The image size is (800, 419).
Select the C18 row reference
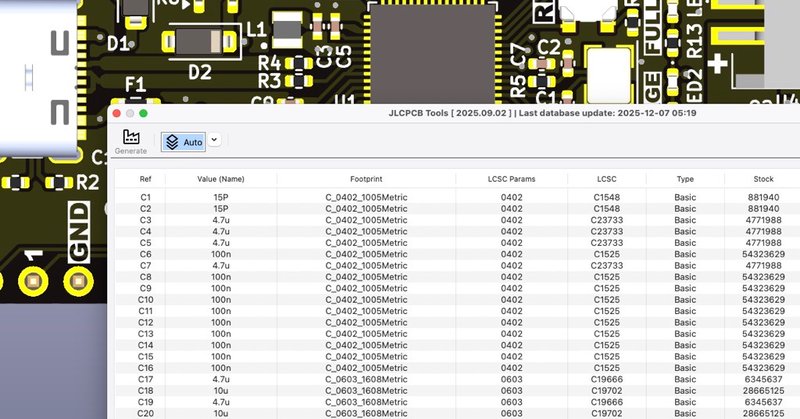pos(145,390)
